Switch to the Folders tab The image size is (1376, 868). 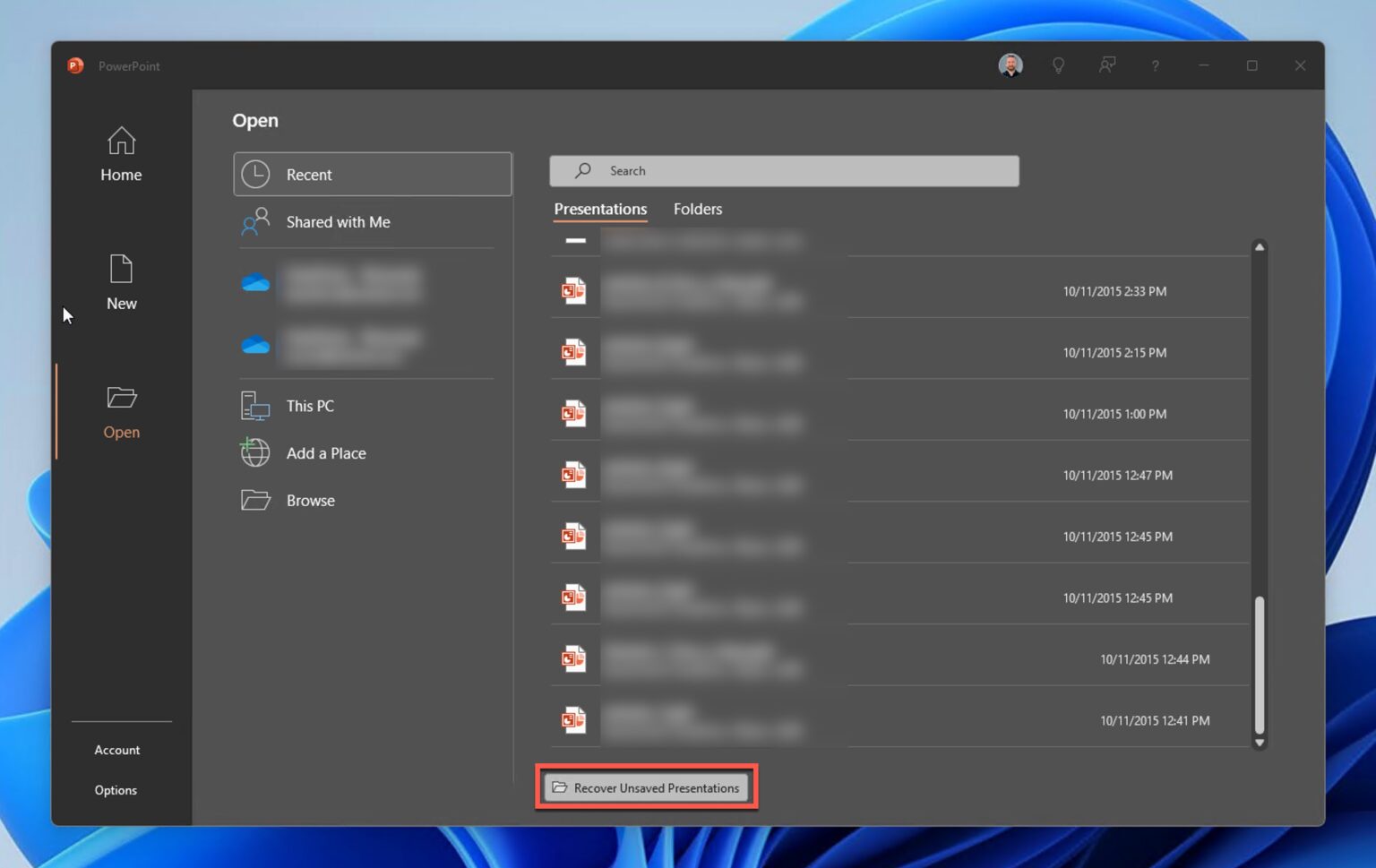[697, 209]
